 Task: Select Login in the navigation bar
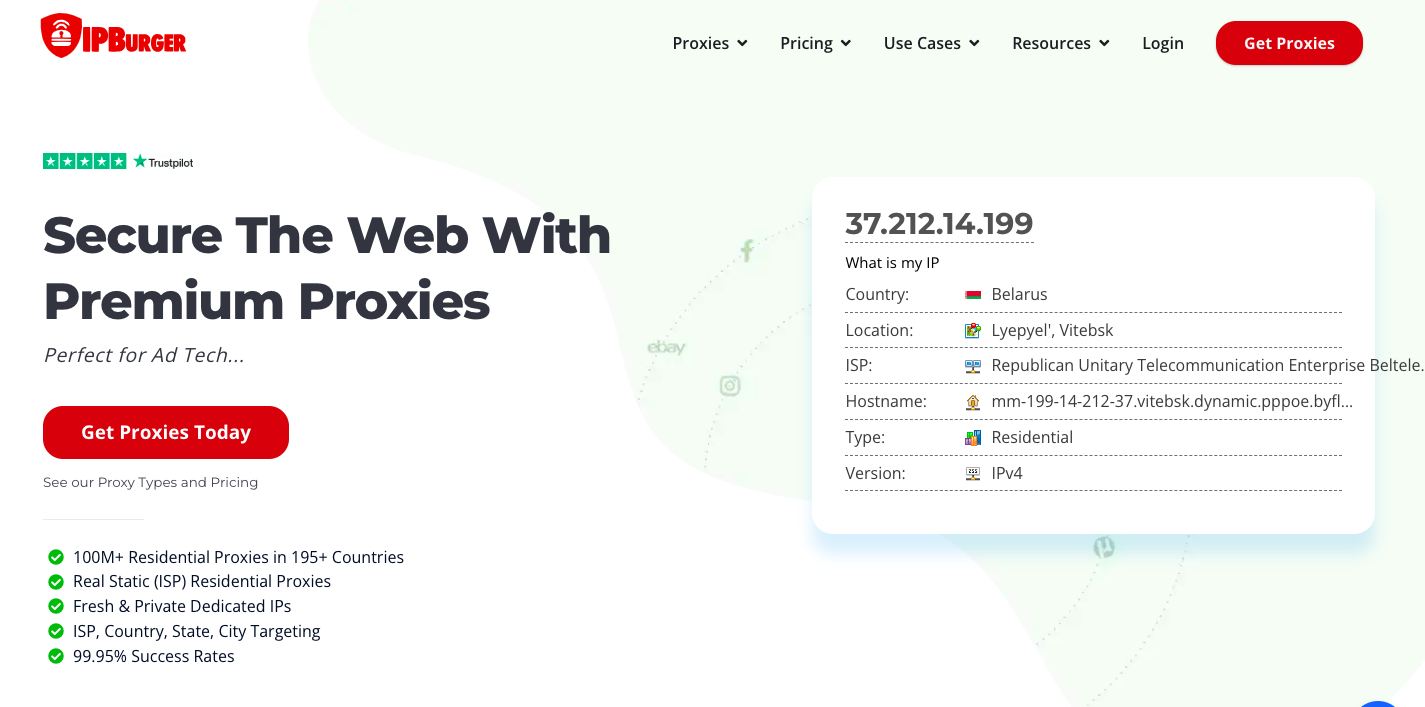1163,43
